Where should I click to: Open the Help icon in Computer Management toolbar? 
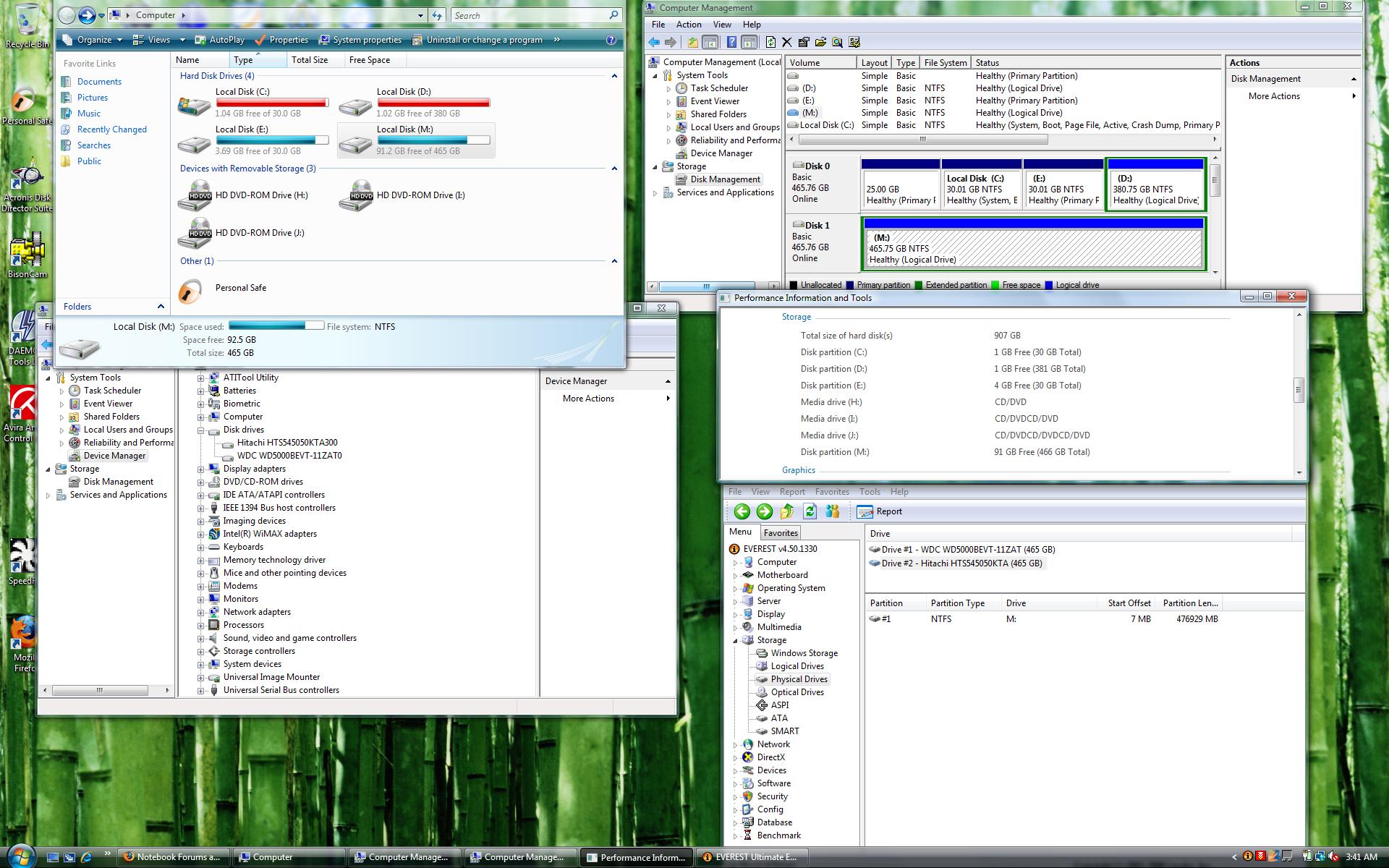(x=732, y=43)
